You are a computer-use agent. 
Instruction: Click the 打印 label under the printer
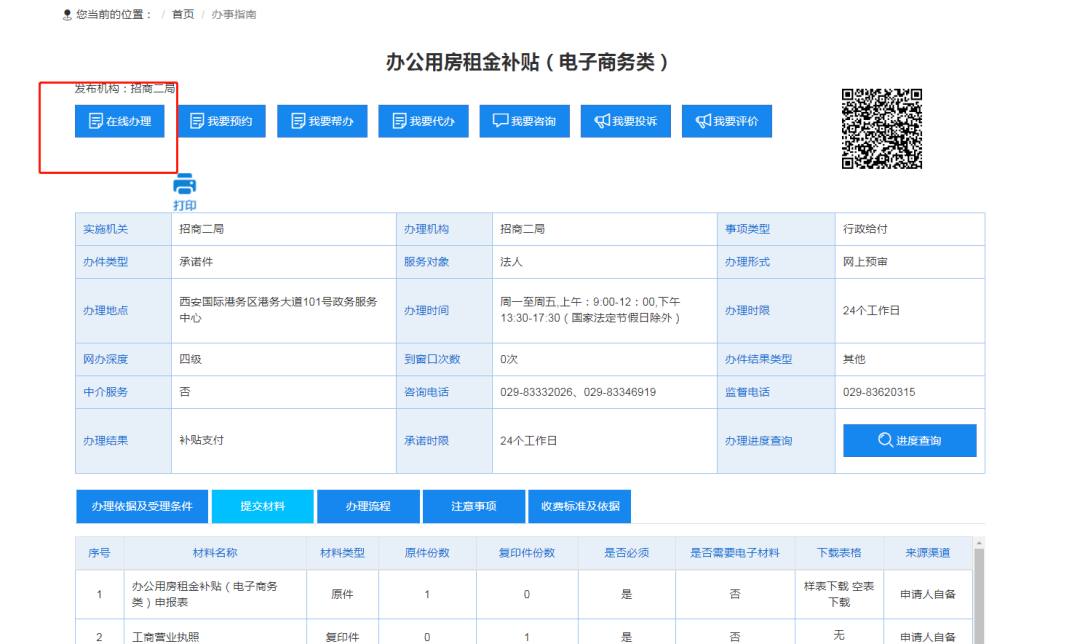tap(185, 205)
